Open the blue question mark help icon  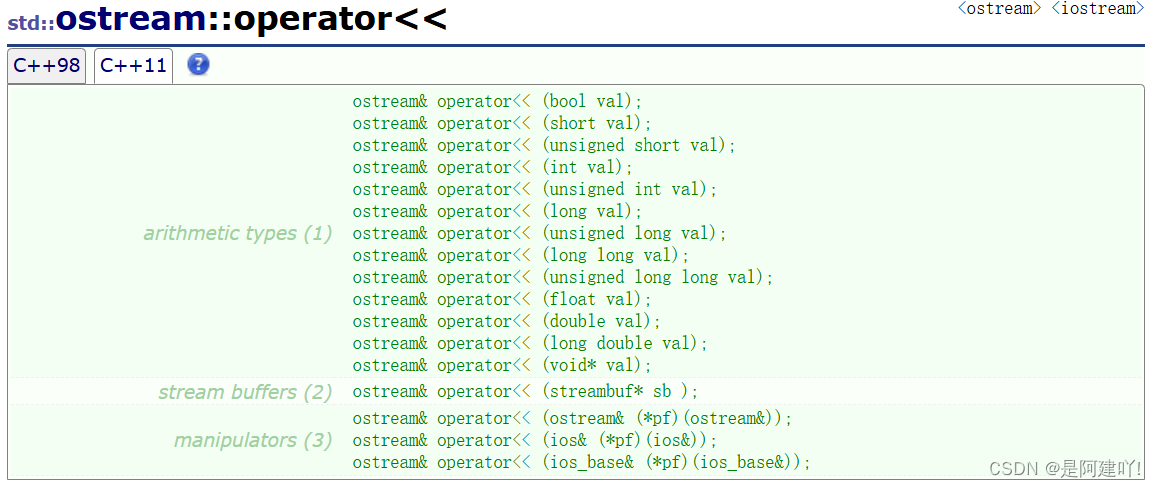click(198, 65)
